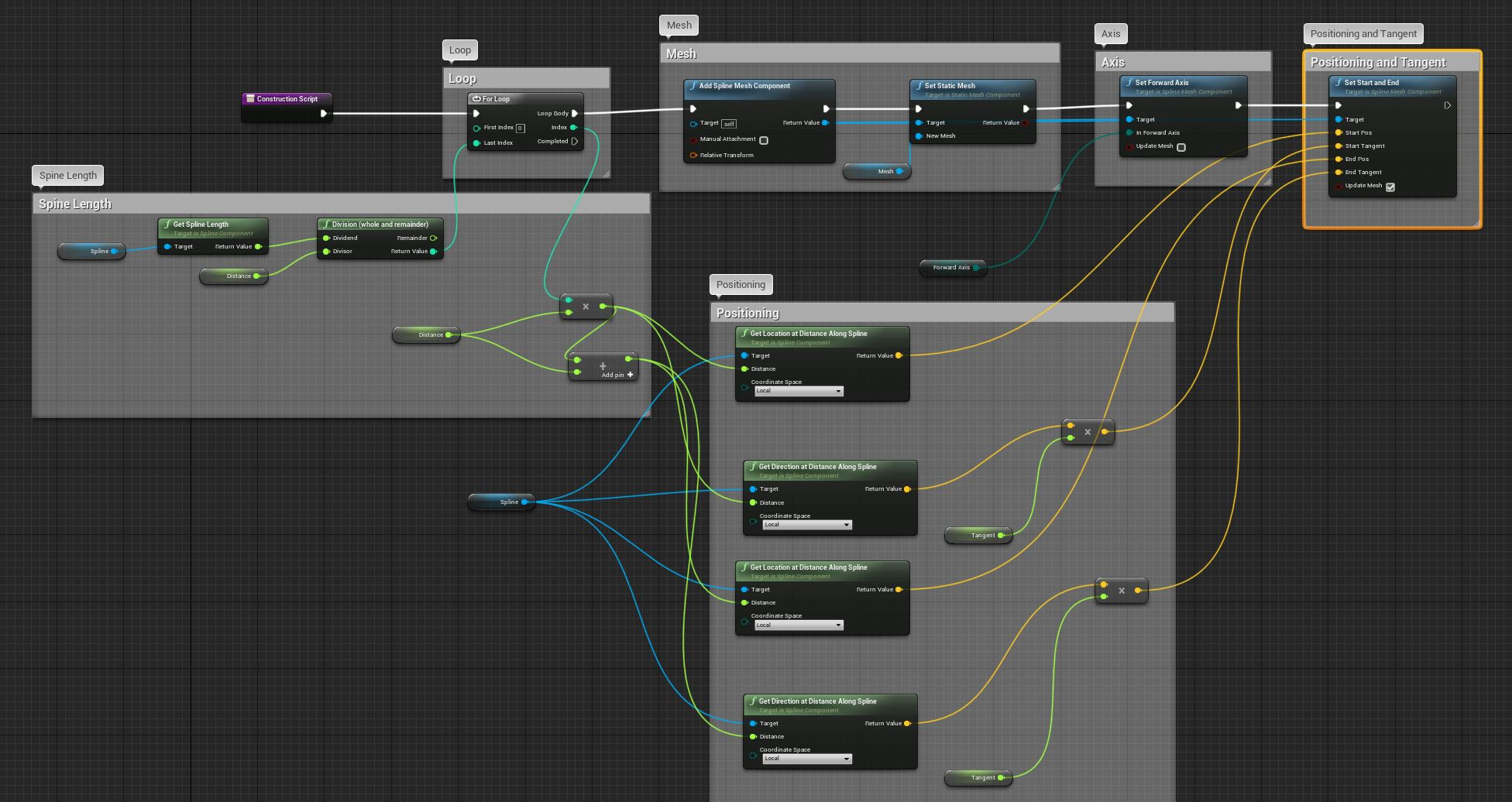Click the End Tangent input pin
Screen dimensions: 1512x802
point(1338,173)
